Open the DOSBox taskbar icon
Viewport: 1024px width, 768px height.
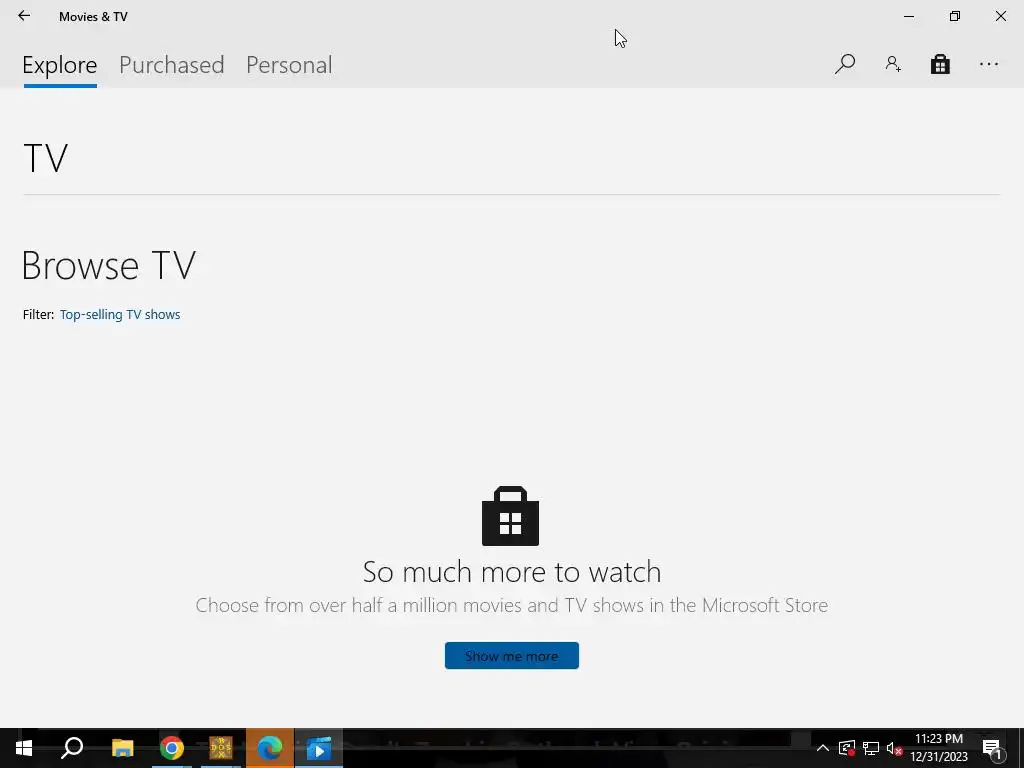(221, 748)
